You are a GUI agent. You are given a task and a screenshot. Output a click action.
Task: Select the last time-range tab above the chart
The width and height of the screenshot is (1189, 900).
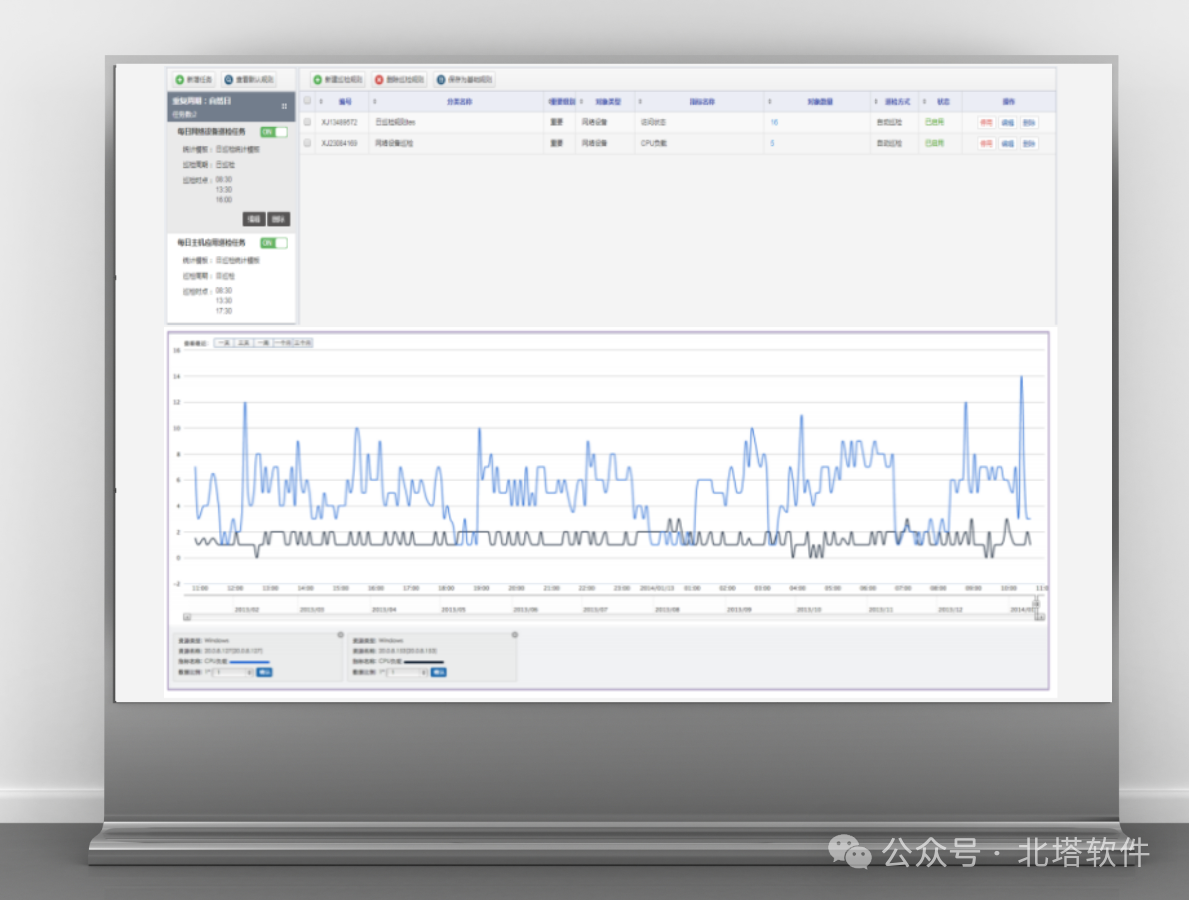303,342
